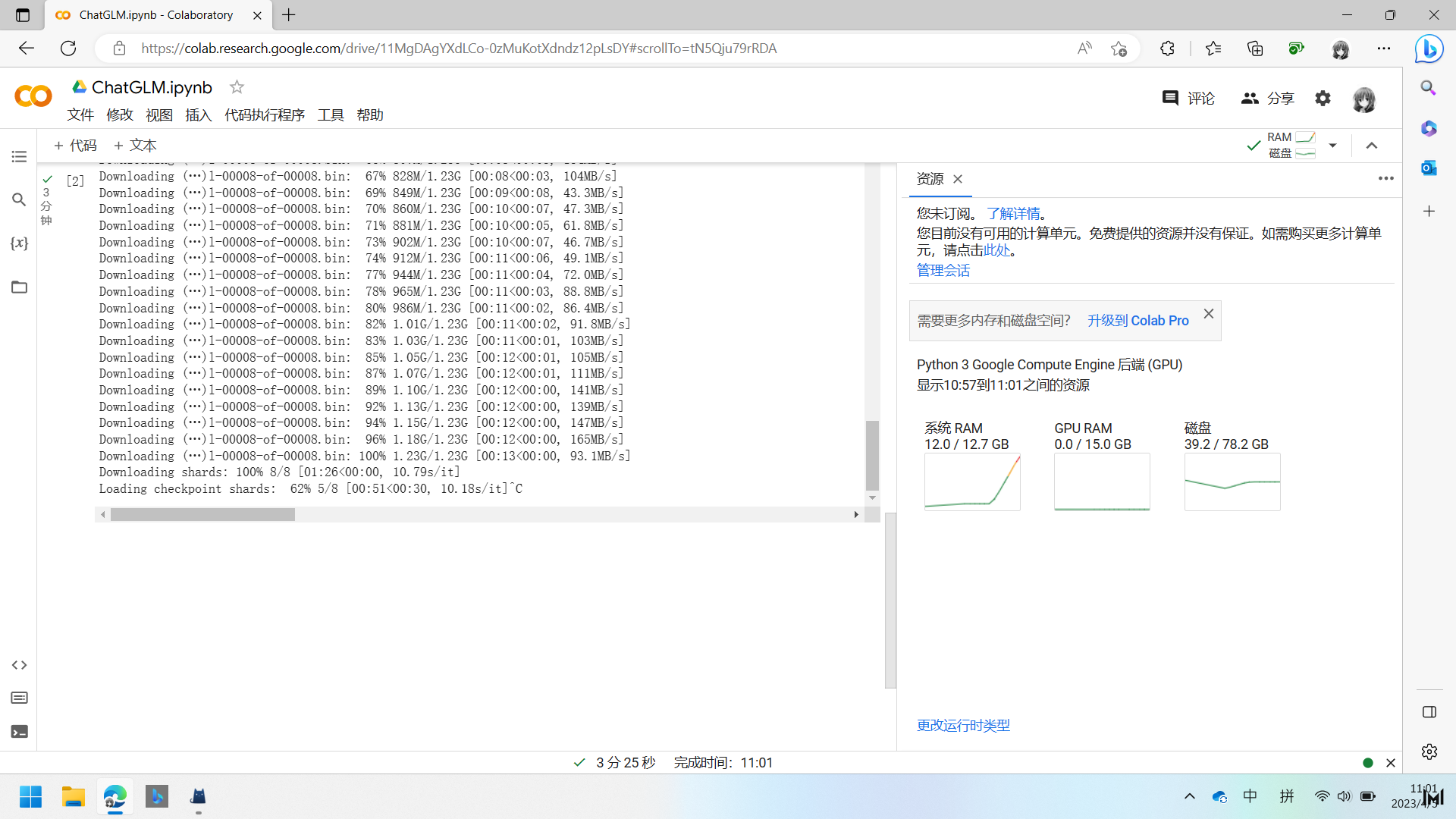This screenshot has width=1456, height=819.
Task: Open Colab settings gear icon
Action: click(x=1323, y=99)
